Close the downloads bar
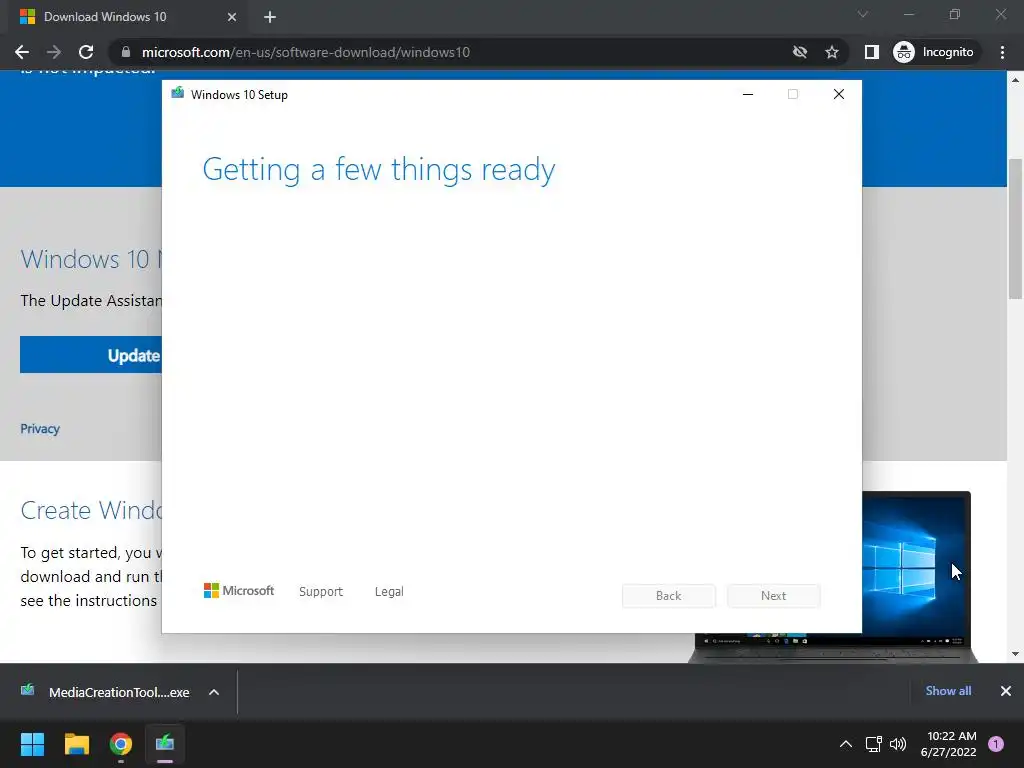The height and width of the screenshot is (768, 1024). [1006, 691]
